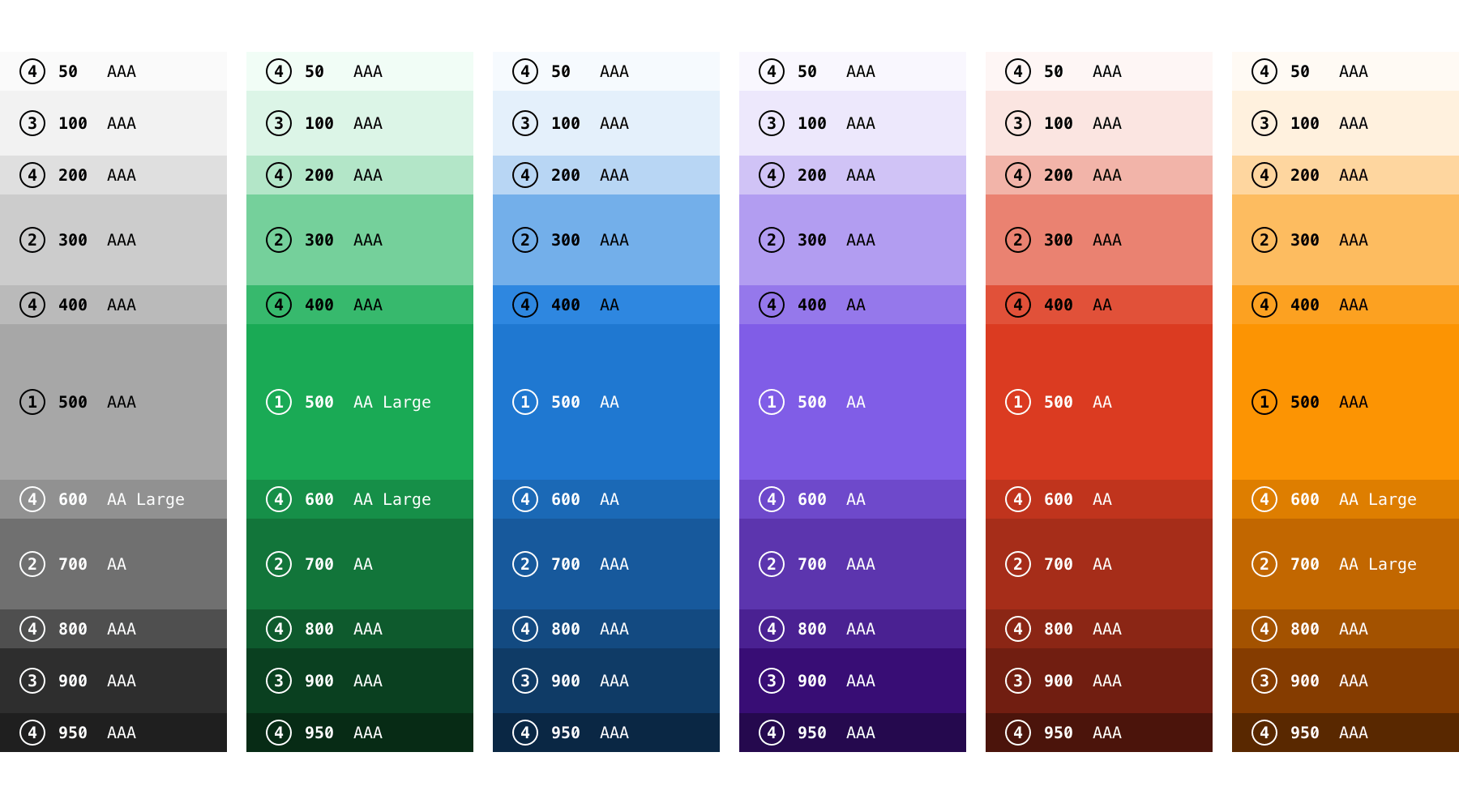Pick the purple 500 color swatch
The width and height of the screenshot is (1459, 812).
point(853,402)
